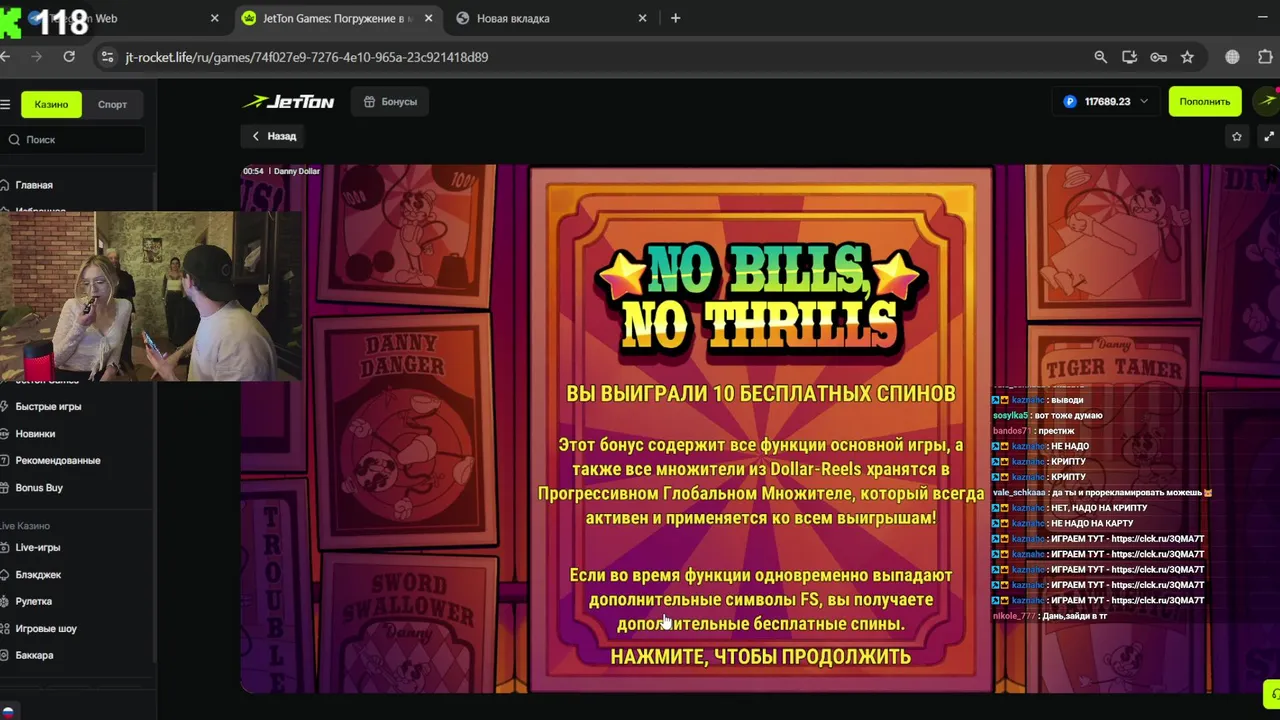Open Баккара in the sidebar
Image resolution: width=1280 pixels, height=720 pixels.
tap(34, 655)
